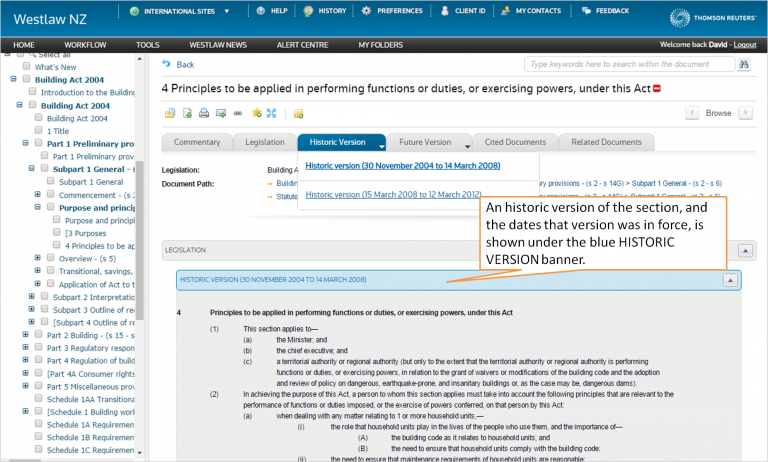This screenshot has height=462, width=768.
Task: Tick checkbox for 4 Principles to be ap
Action: click(x=57, y=245)
